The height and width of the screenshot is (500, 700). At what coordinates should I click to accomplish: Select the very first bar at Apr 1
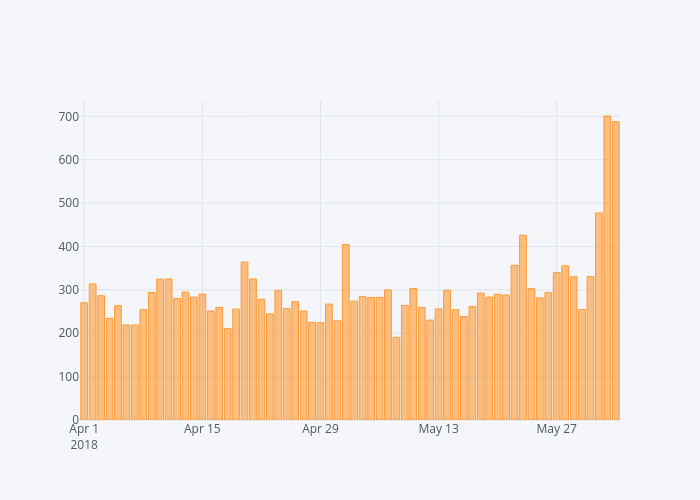84,361
